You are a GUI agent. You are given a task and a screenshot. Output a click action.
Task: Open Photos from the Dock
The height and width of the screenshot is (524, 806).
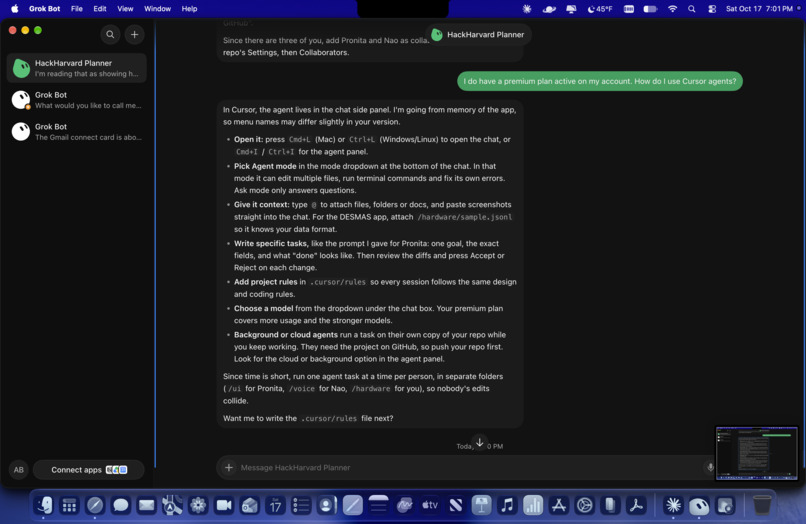[x=198, y=505]
